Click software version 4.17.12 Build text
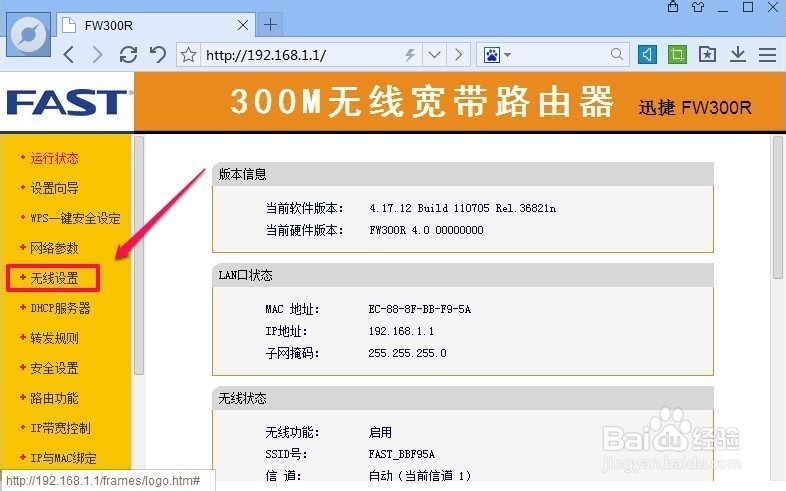This screenshot has height=491, width=786. tap(462, 208)
